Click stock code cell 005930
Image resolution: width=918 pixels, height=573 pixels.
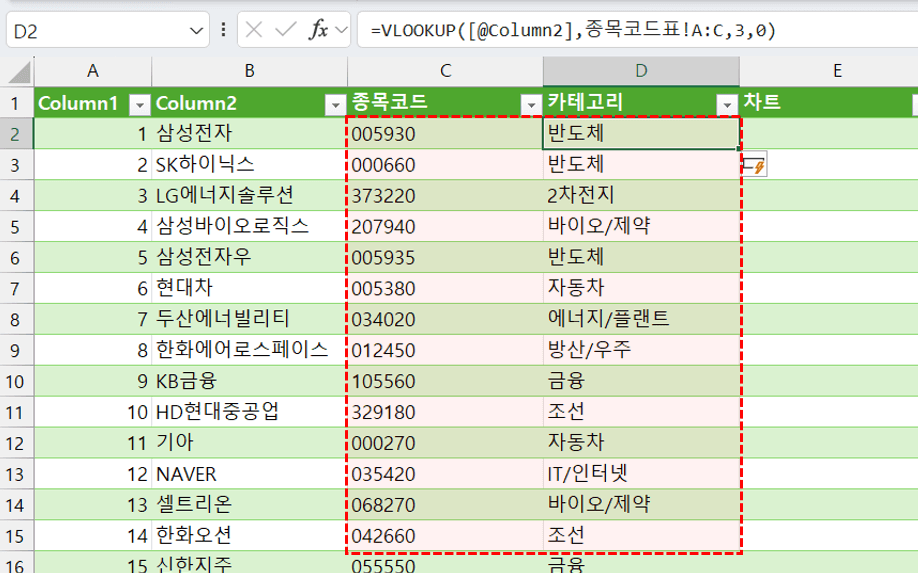446,134
